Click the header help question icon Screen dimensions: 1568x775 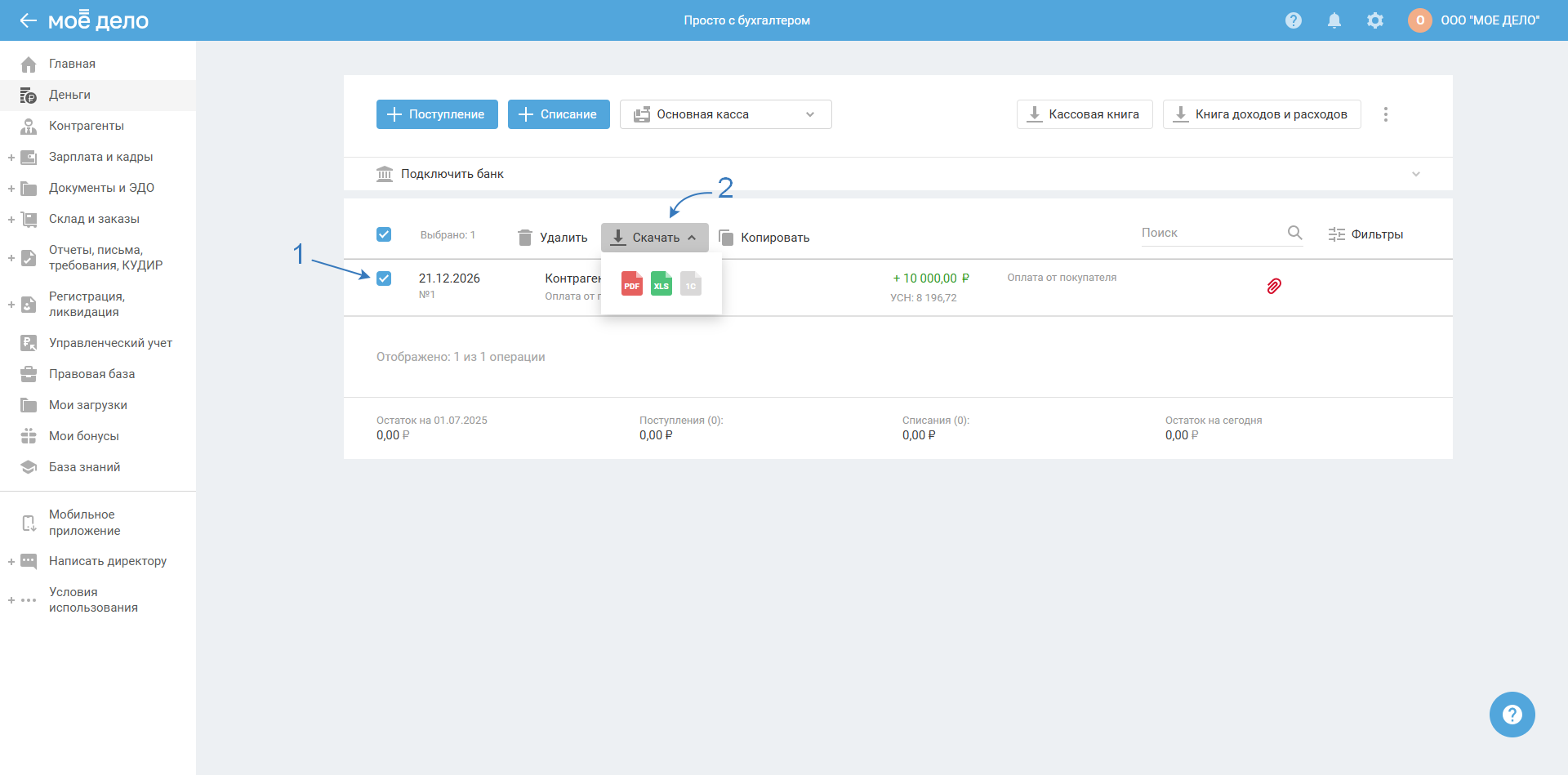1294,20
